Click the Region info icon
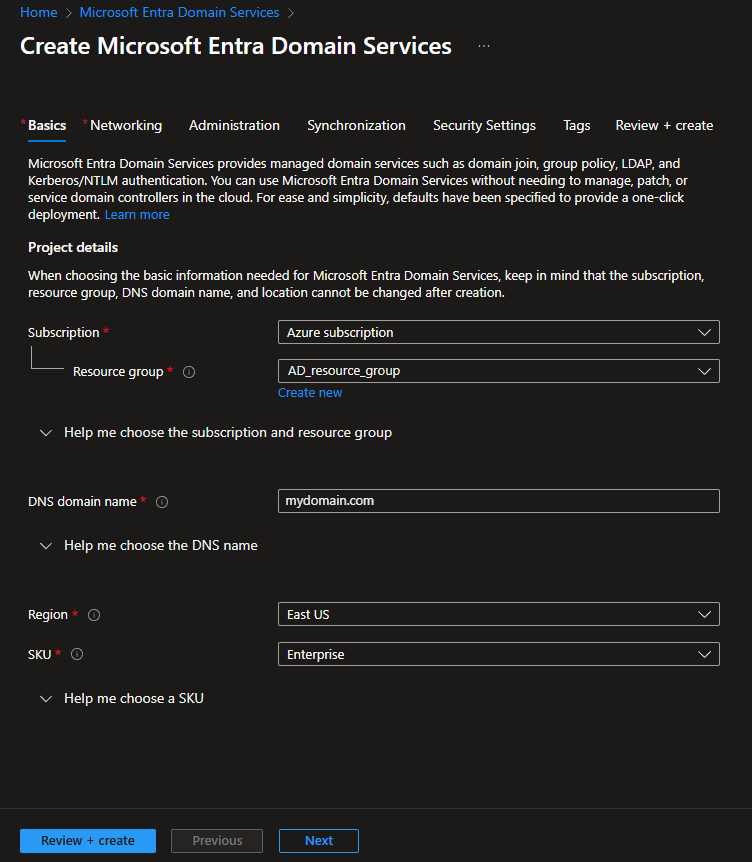Viewport: 752px width, 862px height. tap(94, 615)
